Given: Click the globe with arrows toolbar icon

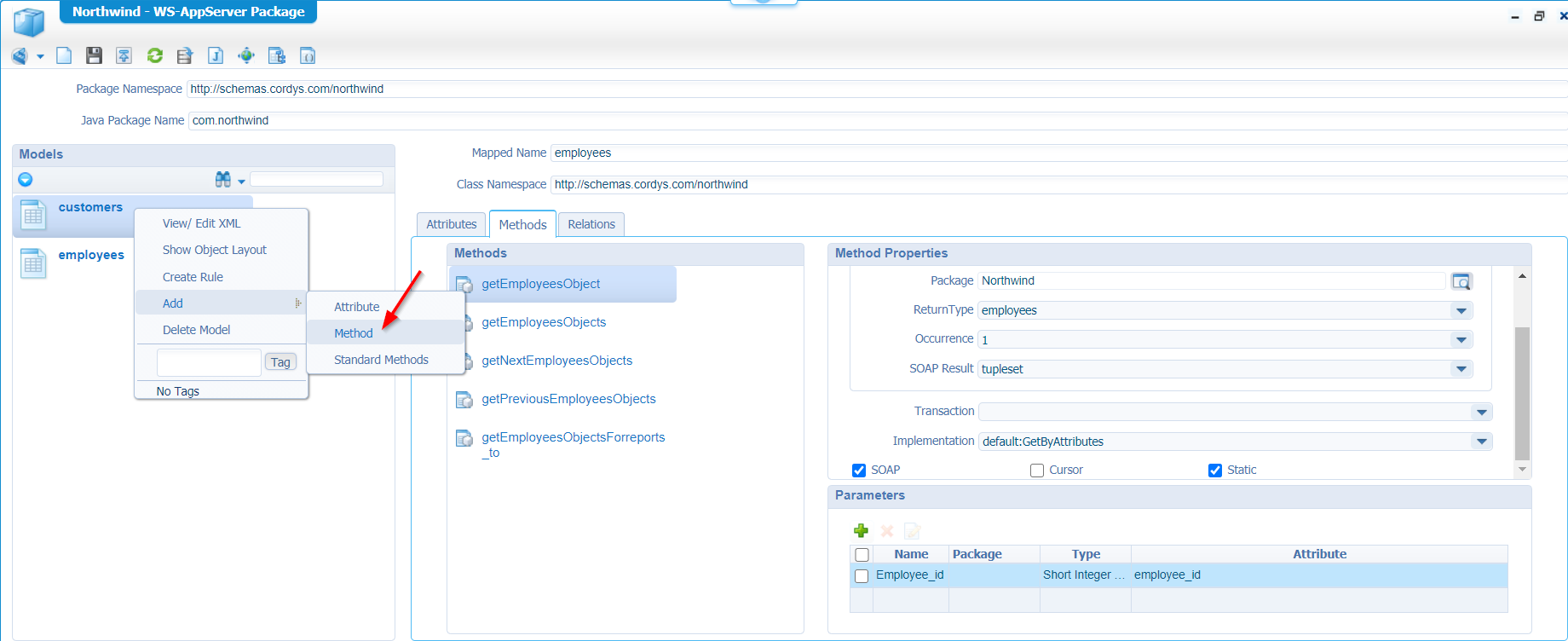Looking at the screenshot, I should tap(246, 55).
